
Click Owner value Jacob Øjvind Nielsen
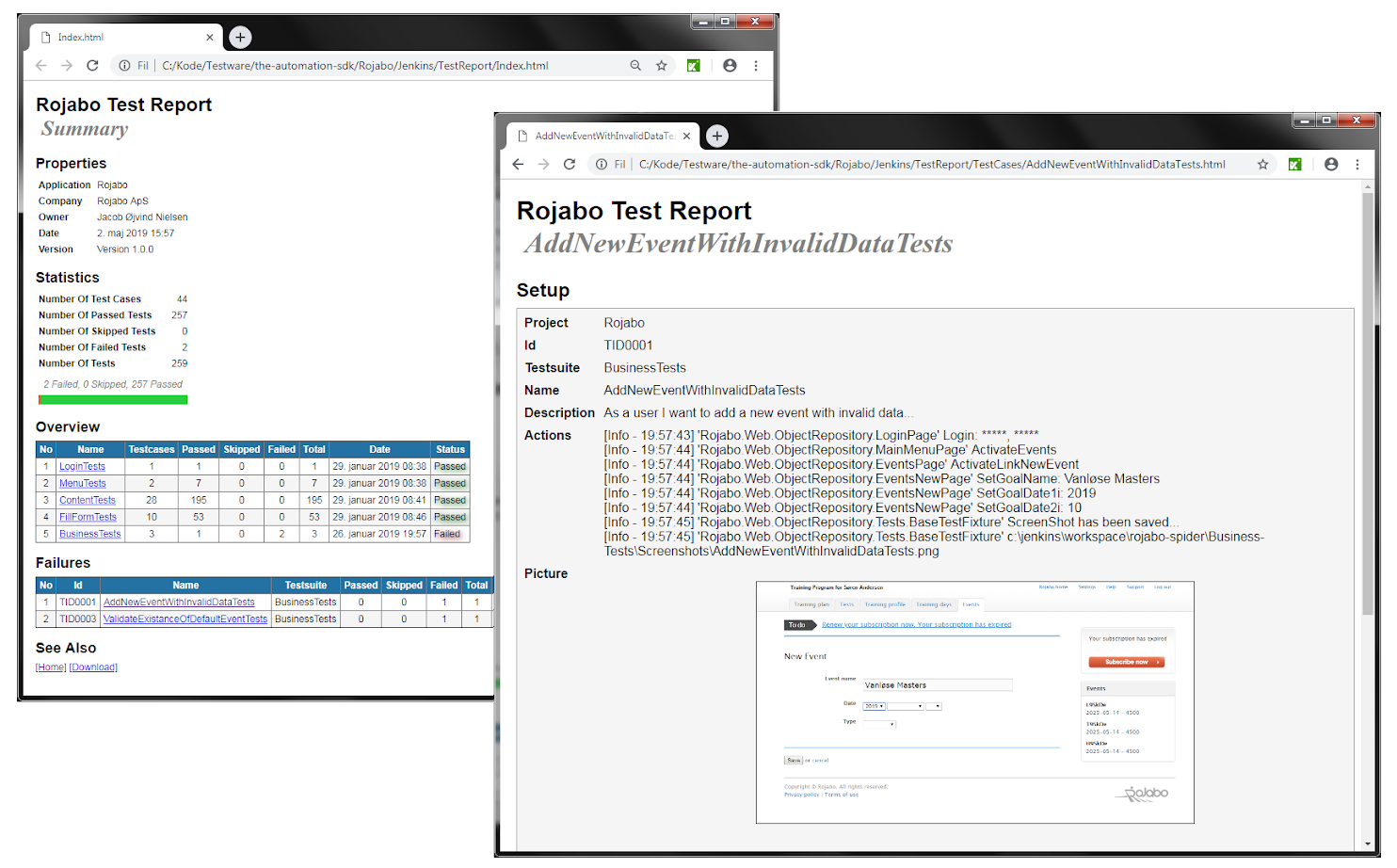click(142, 217)
